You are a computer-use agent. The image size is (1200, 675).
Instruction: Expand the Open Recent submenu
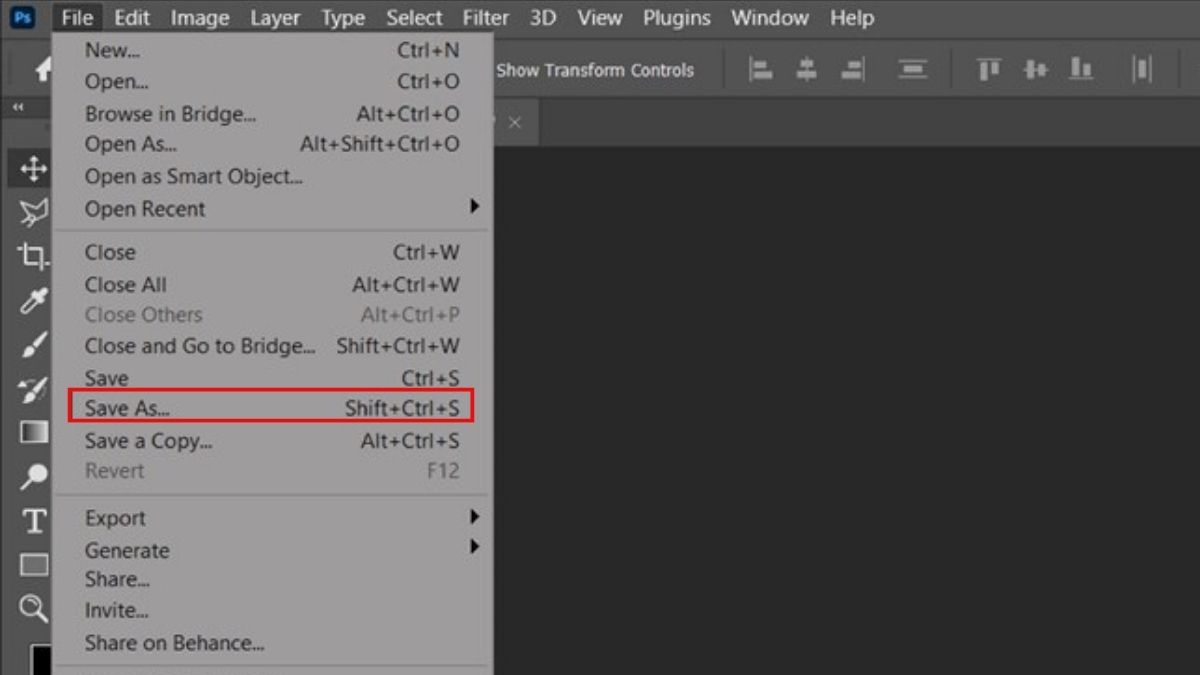pos(270,208)
